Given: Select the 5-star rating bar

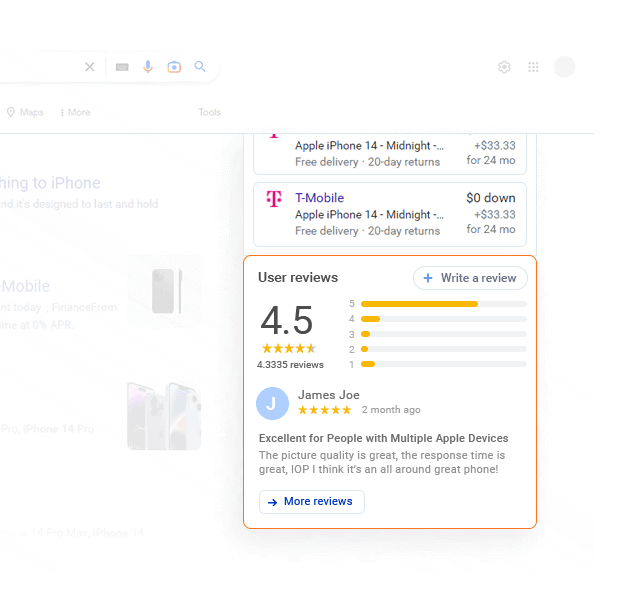Looking at the screenshot, I should (x=443, y=304).
